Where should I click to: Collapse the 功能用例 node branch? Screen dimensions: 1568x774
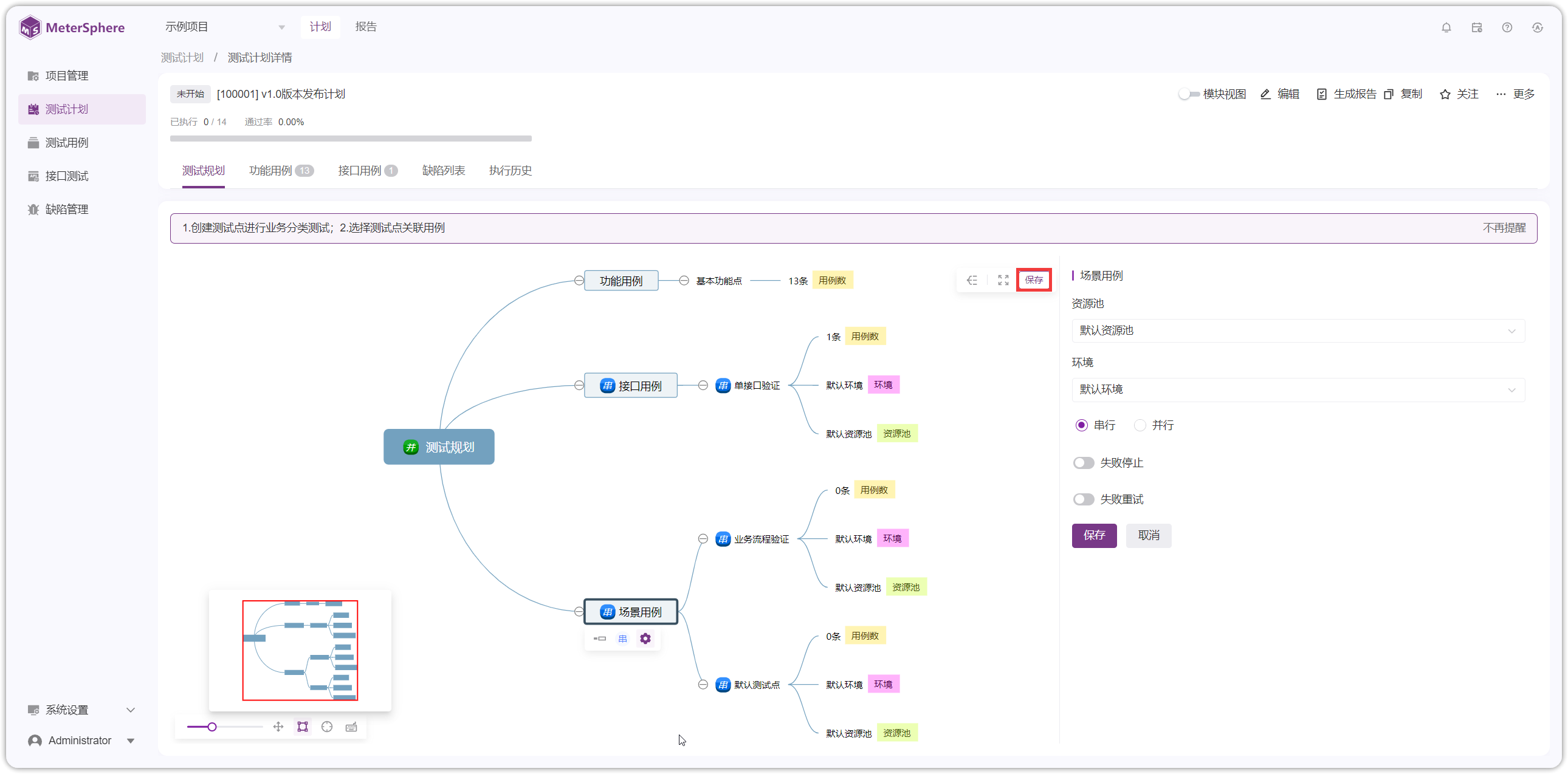[578, 281]
